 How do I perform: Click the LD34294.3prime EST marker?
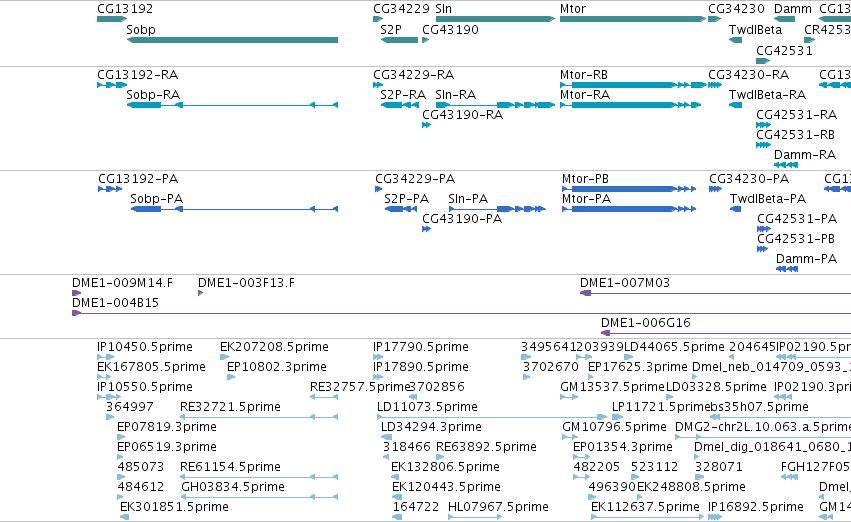coord(386,437)
